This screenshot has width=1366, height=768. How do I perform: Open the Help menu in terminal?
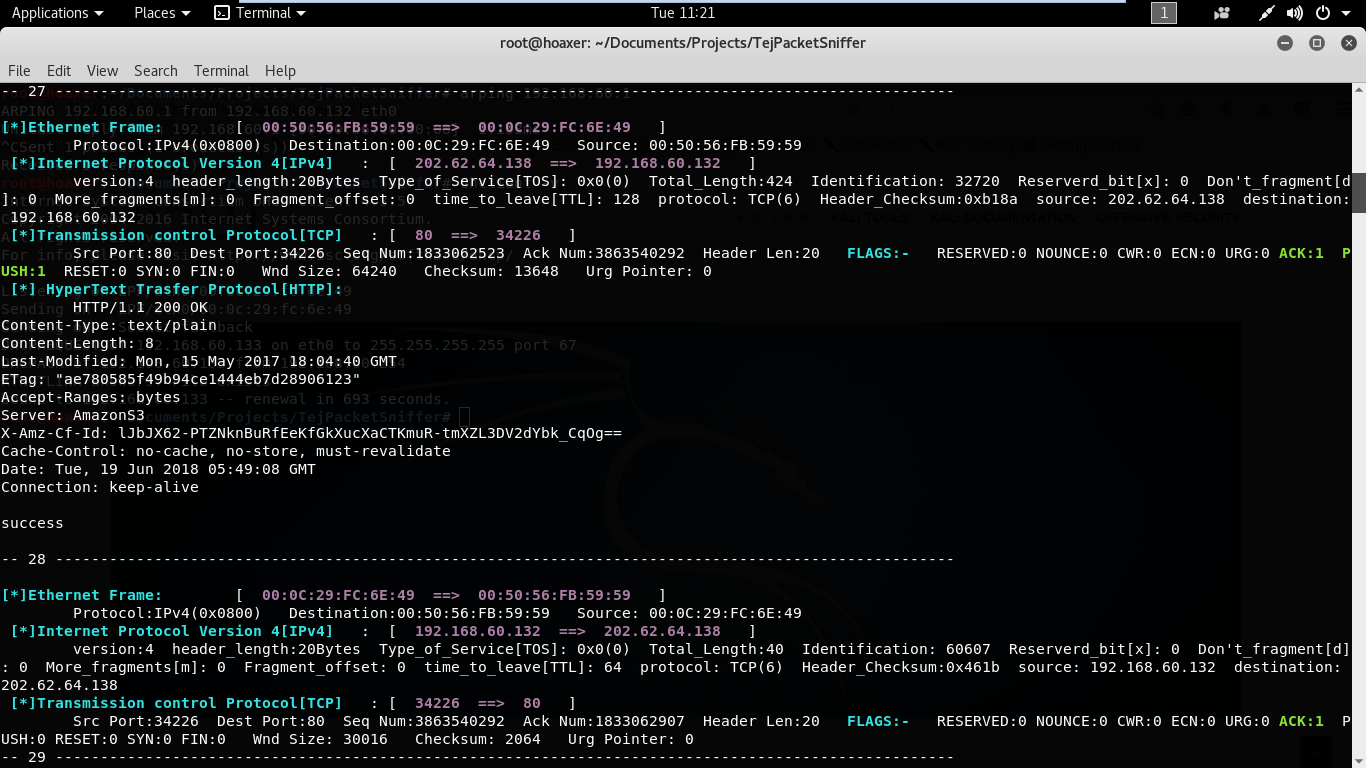click(280, 71)
